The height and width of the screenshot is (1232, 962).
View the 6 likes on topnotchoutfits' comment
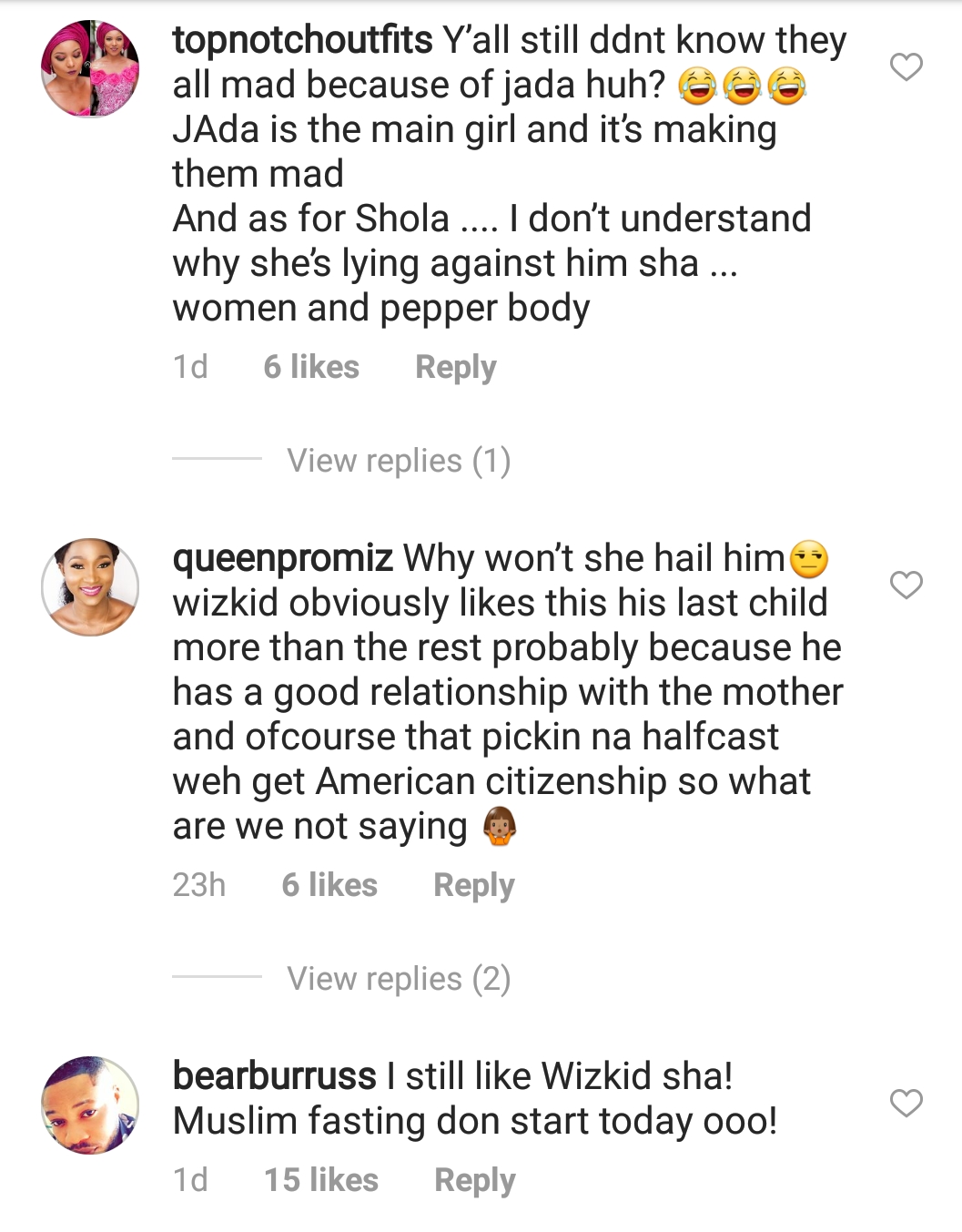311,367
